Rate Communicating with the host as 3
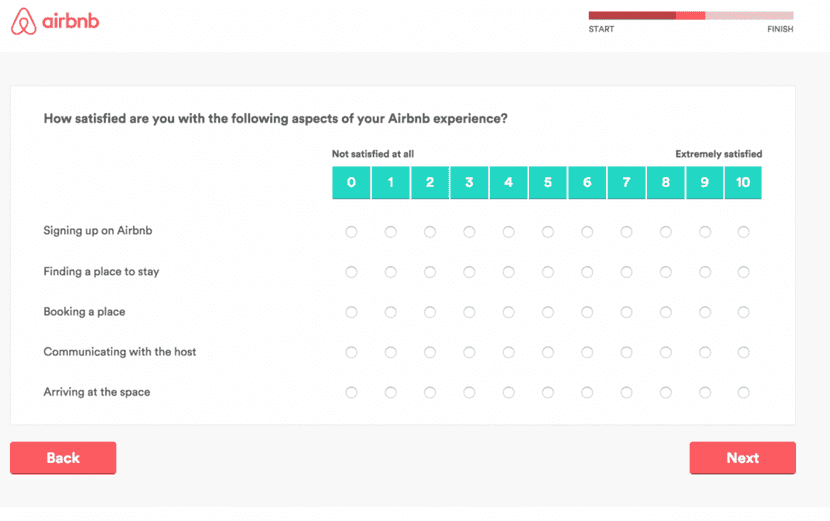This screenshot has height=521, width=830. (469, 352)
